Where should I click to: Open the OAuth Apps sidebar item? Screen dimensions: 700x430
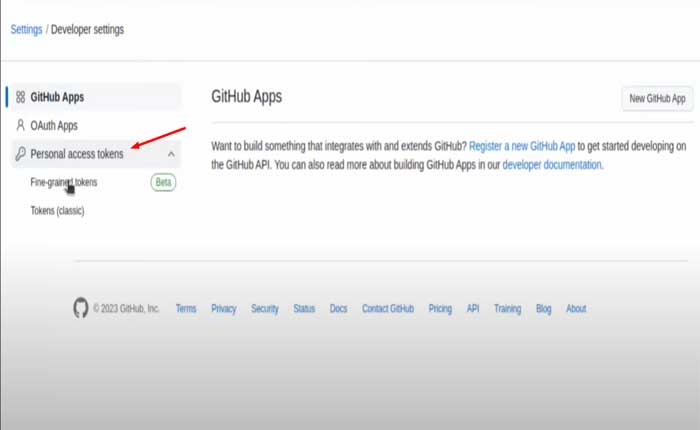click(x=96, y=125)
